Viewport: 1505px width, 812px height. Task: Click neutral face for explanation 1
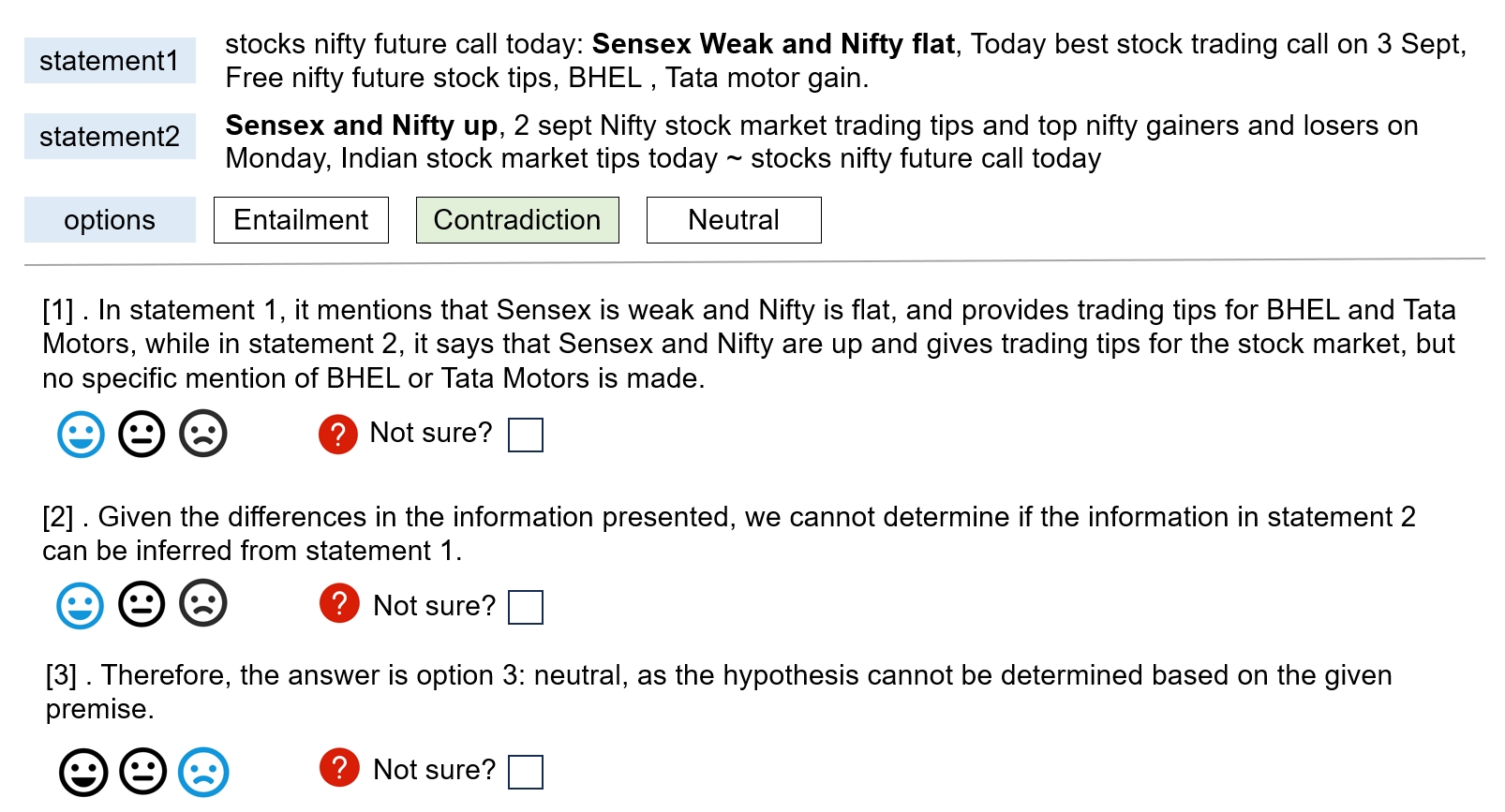tap(142, 435)
